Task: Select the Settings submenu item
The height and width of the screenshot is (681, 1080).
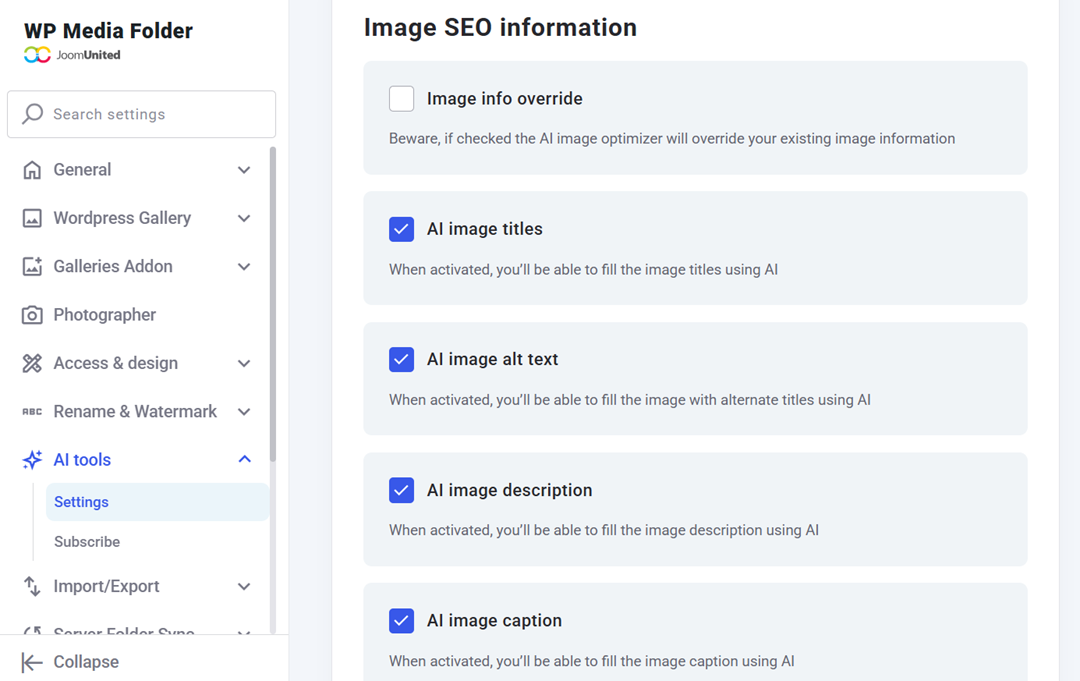Action: (157, 502)
